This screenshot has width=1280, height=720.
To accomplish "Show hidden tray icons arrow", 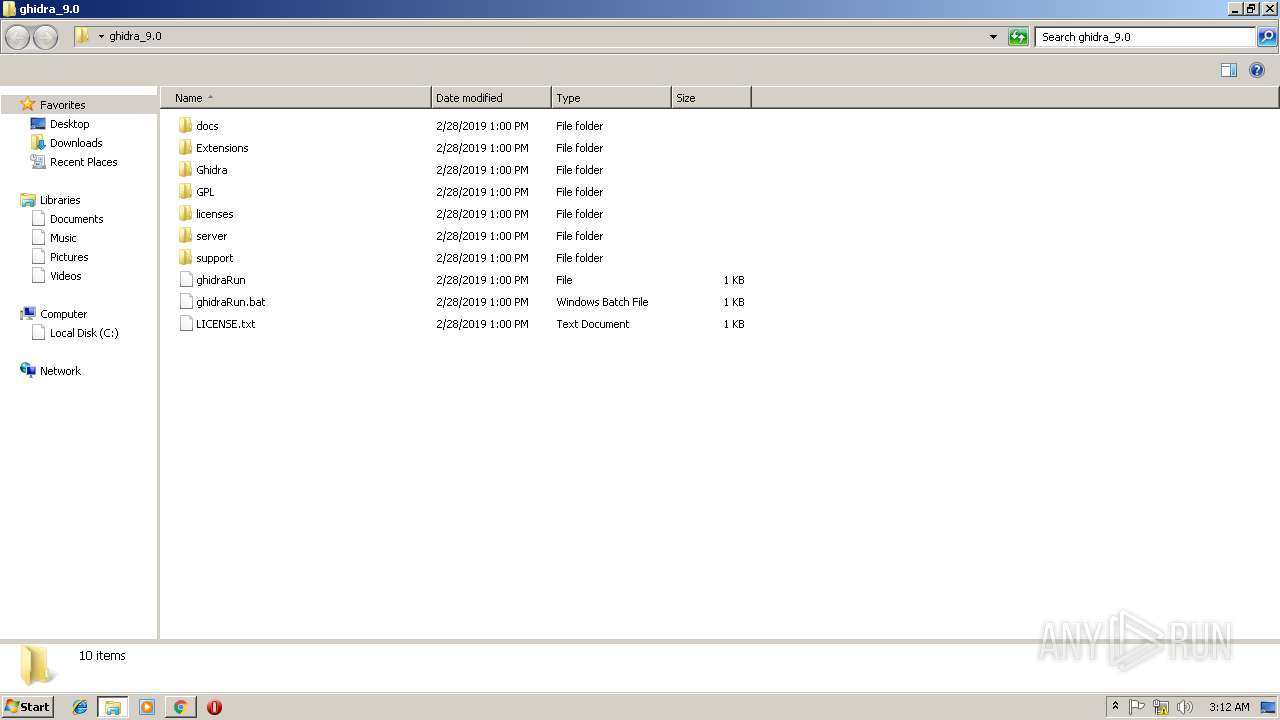I will pyautogui.click(x=1116, y=707).
